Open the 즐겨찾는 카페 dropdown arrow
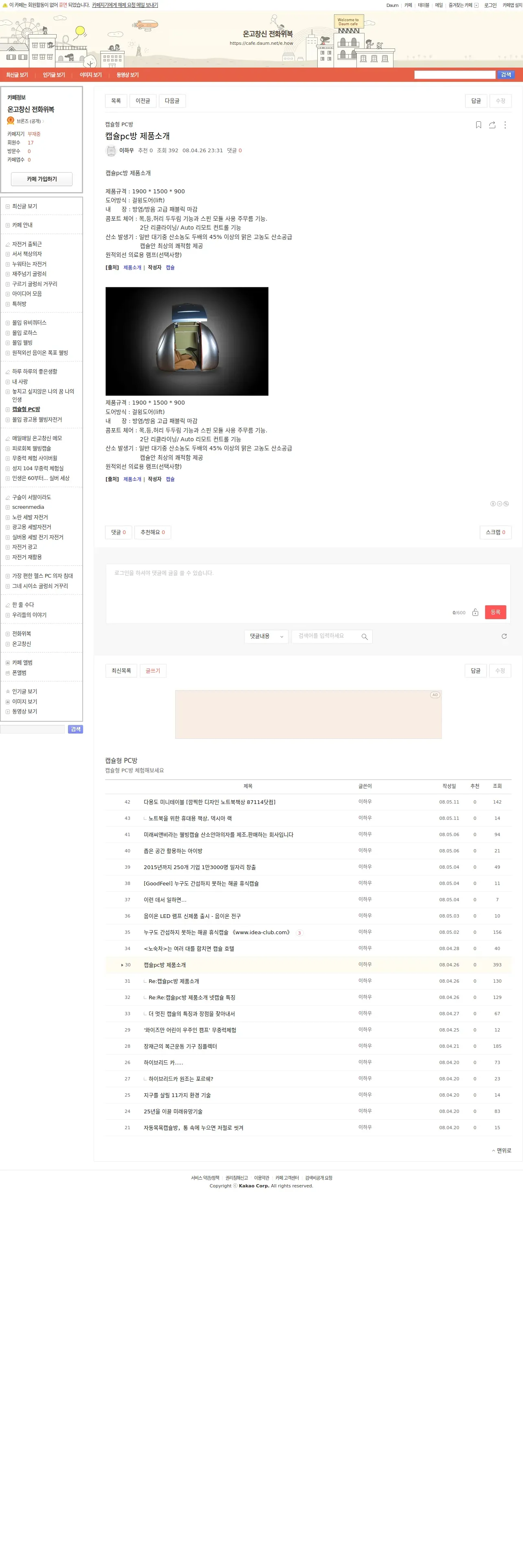Image resolution: width=523 pixels, height=1568 pixels. (476, 5)
